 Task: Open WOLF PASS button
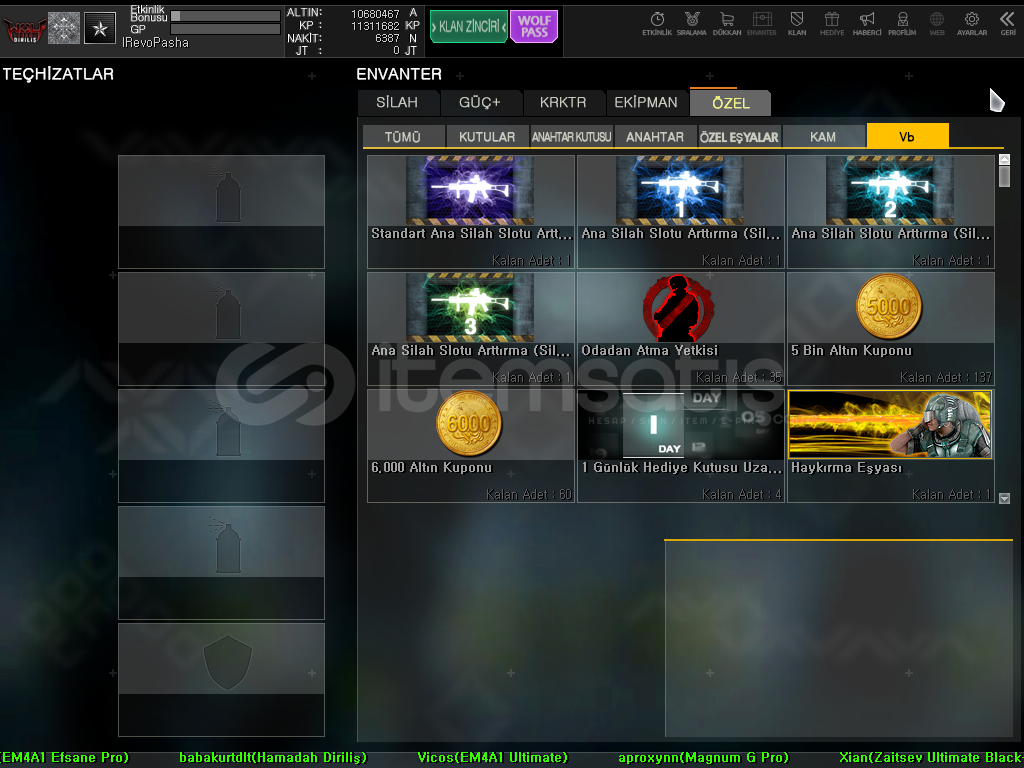[x=534, y=26]
